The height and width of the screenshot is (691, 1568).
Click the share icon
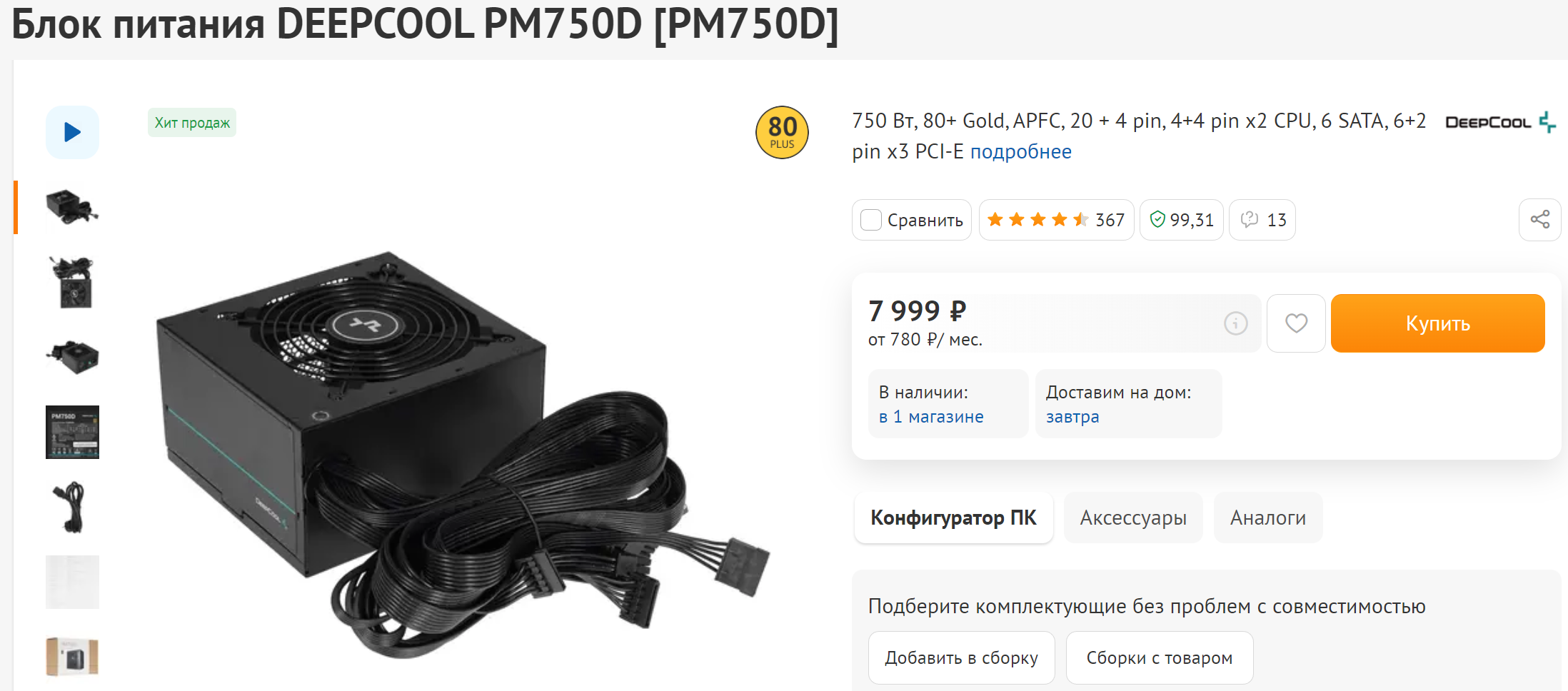click(x=1539, y=220)
